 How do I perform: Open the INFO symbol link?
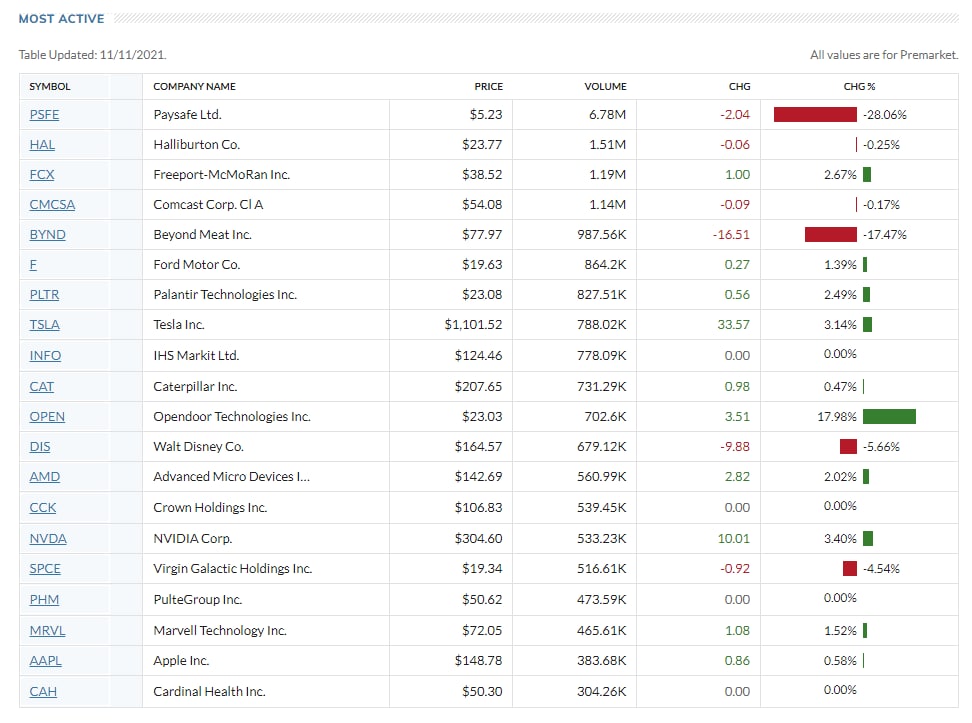click(45, 356)
